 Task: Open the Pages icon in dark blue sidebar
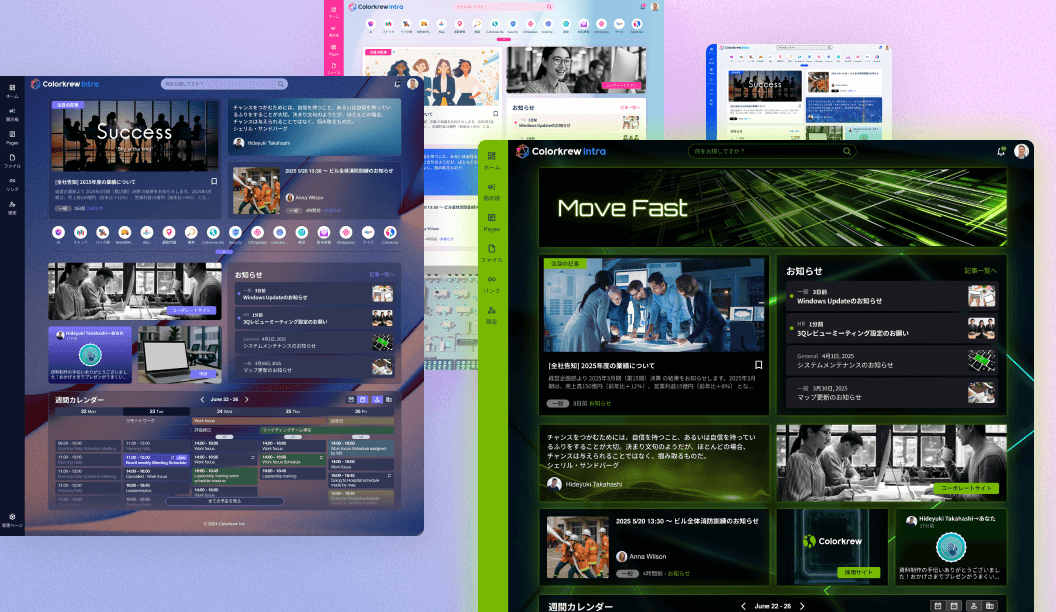click(12, 135)
